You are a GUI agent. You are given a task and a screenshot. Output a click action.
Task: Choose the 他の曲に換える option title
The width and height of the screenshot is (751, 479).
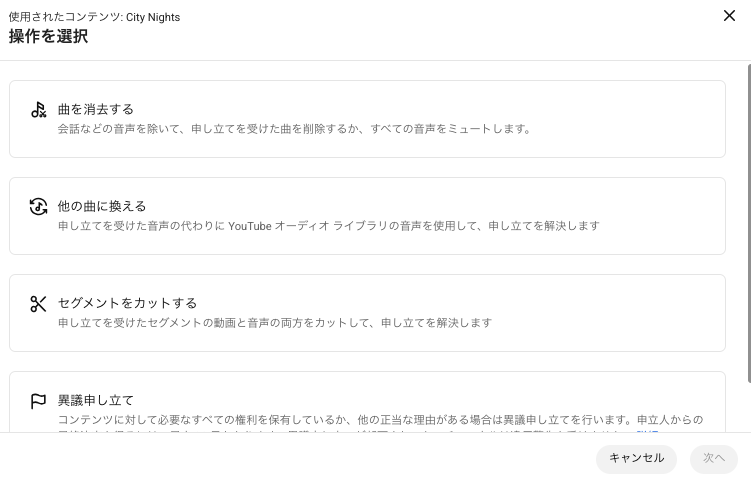102,206
